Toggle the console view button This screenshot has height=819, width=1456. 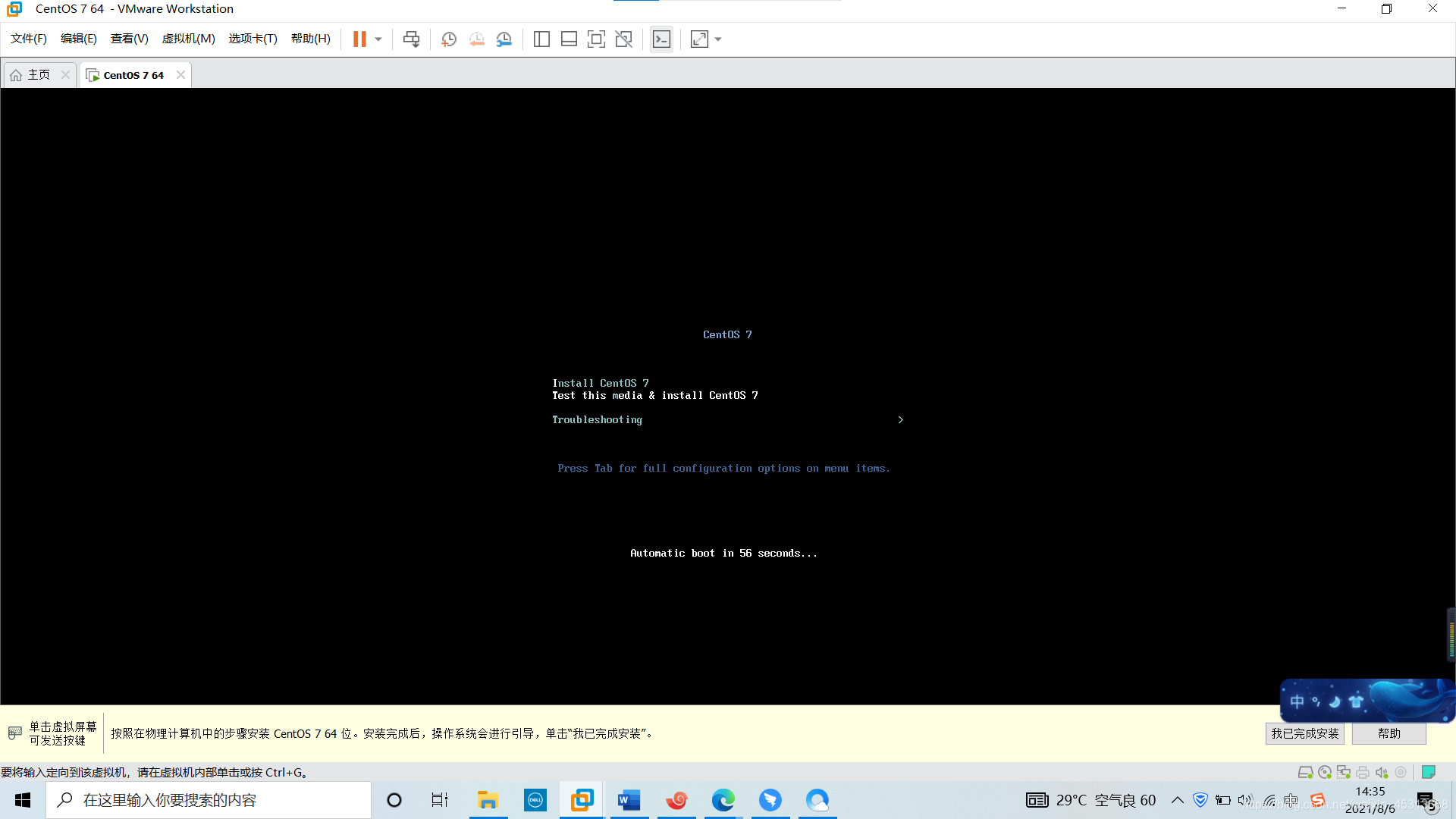(x=661, y=39)
